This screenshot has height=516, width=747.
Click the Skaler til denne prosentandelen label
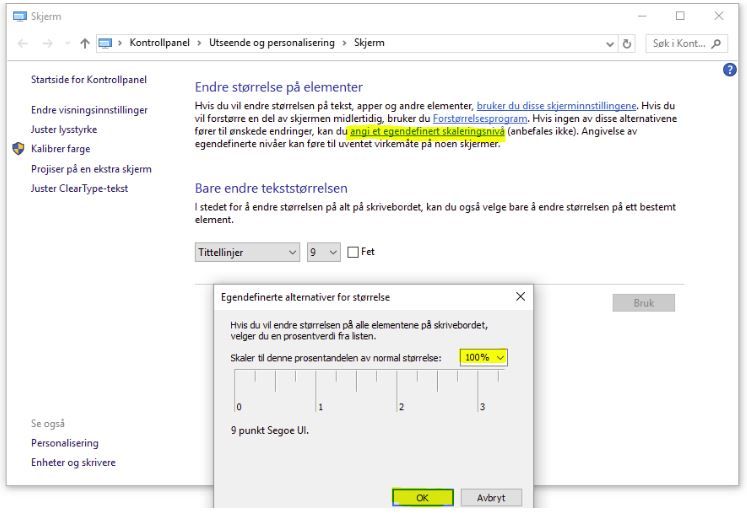pyautogui.click(x=336, y=358)
